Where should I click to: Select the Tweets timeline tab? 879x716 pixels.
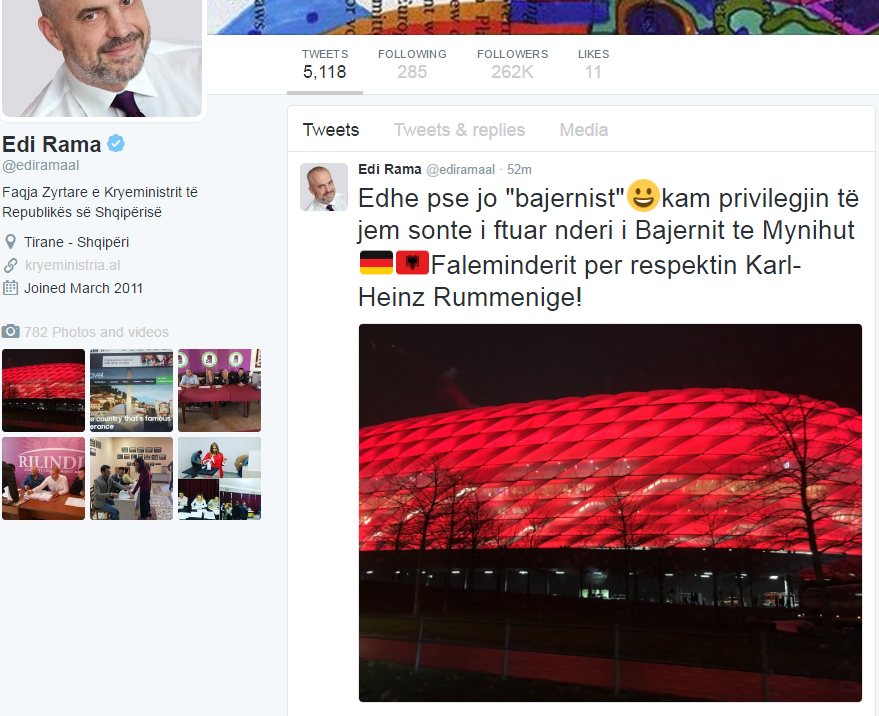[x=331, y=130]
